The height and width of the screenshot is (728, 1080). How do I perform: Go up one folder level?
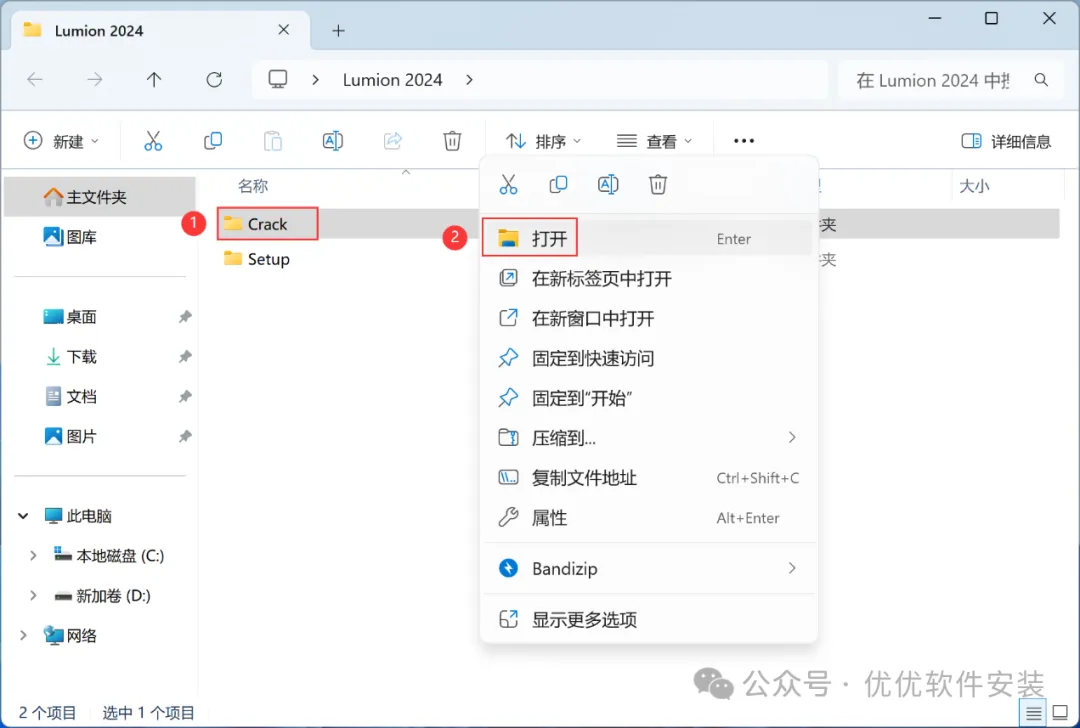point(154,80)
